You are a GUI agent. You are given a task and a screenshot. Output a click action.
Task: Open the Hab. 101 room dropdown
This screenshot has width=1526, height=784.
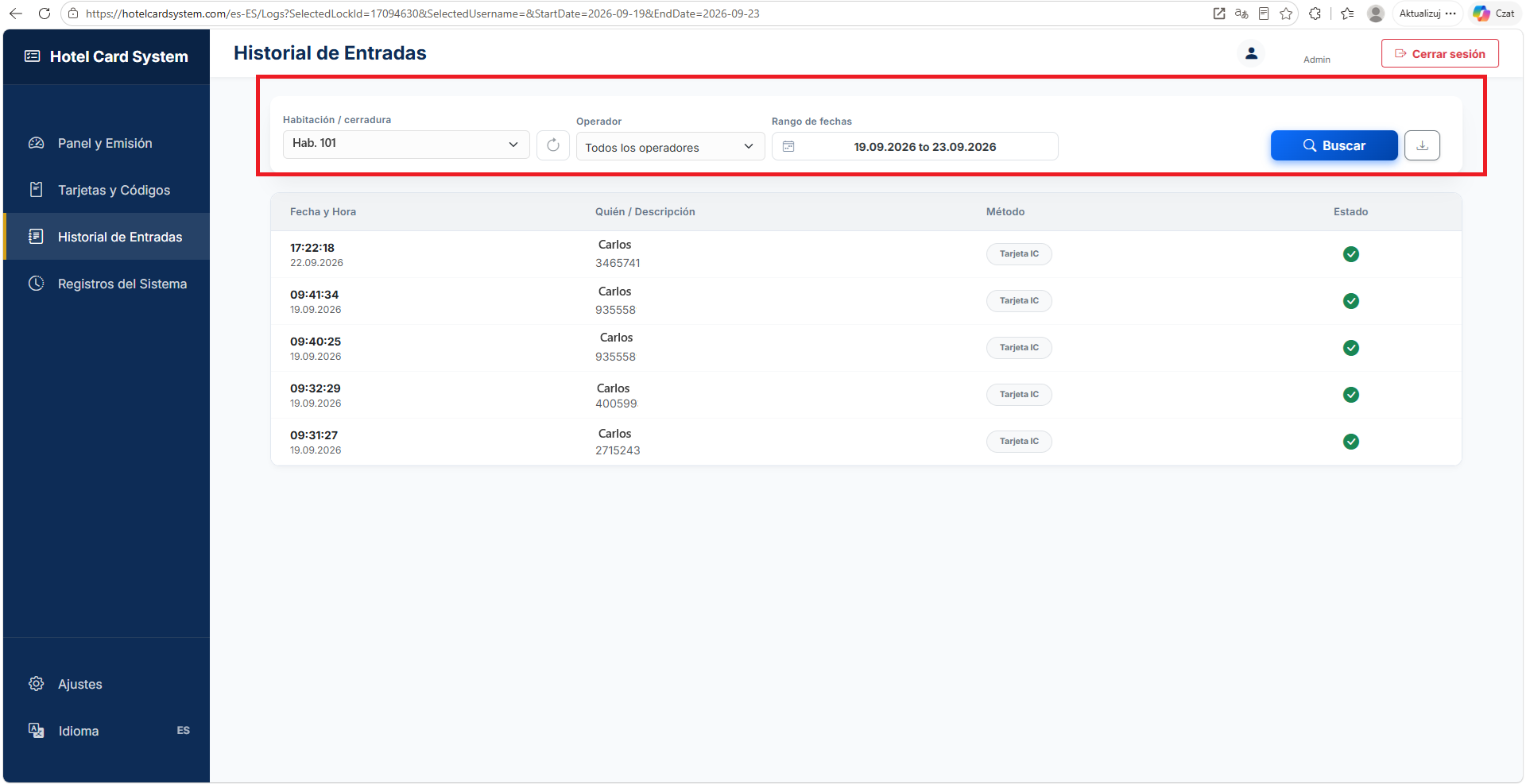click(406, 144)
